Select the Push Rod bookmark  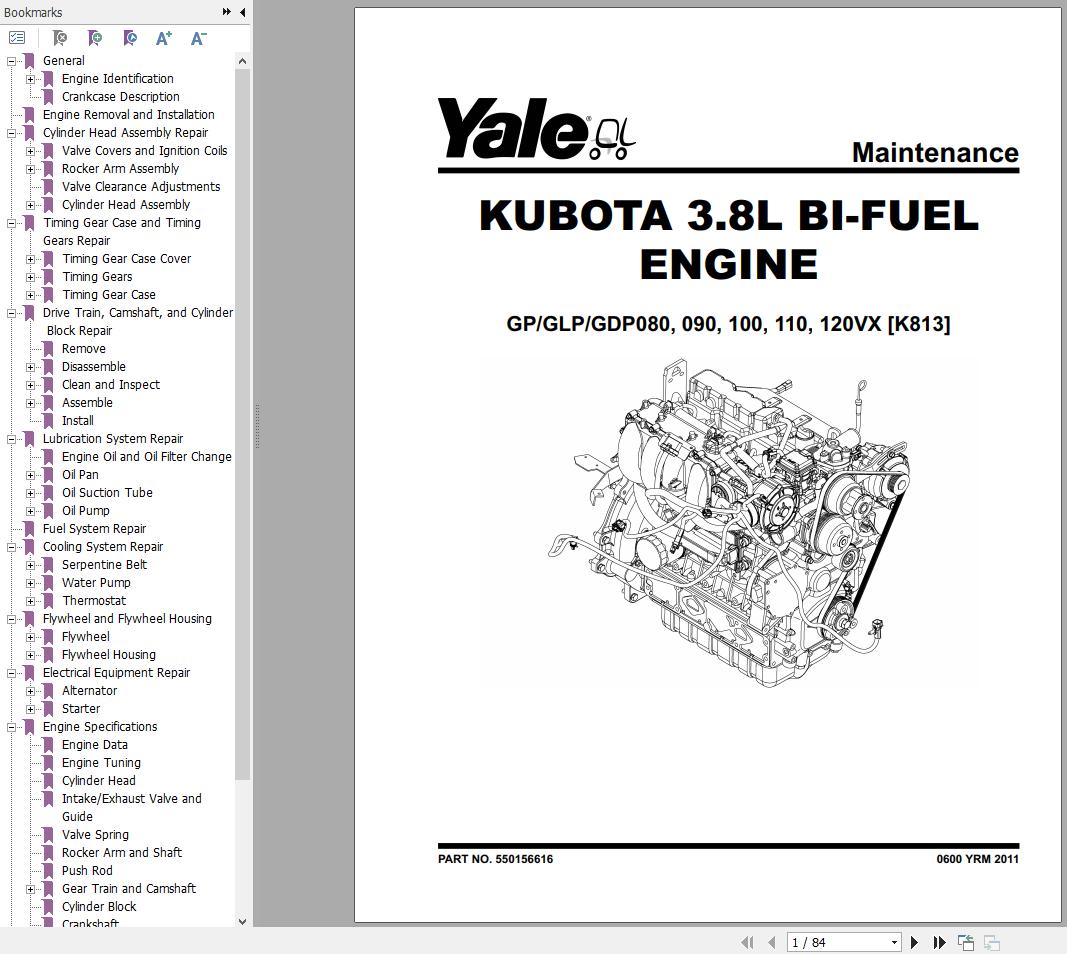(x=87, y=871)
